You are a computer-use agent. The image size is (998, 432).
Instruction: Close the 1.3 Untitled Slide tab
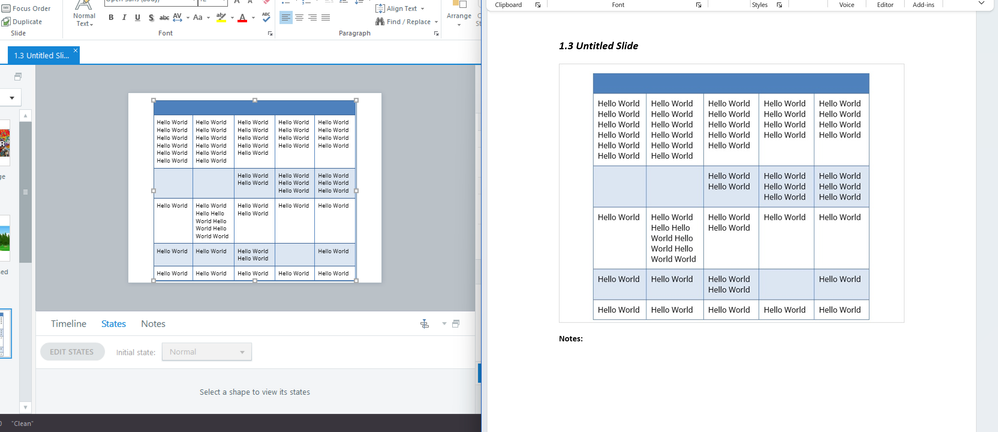(x=76, y=50)
